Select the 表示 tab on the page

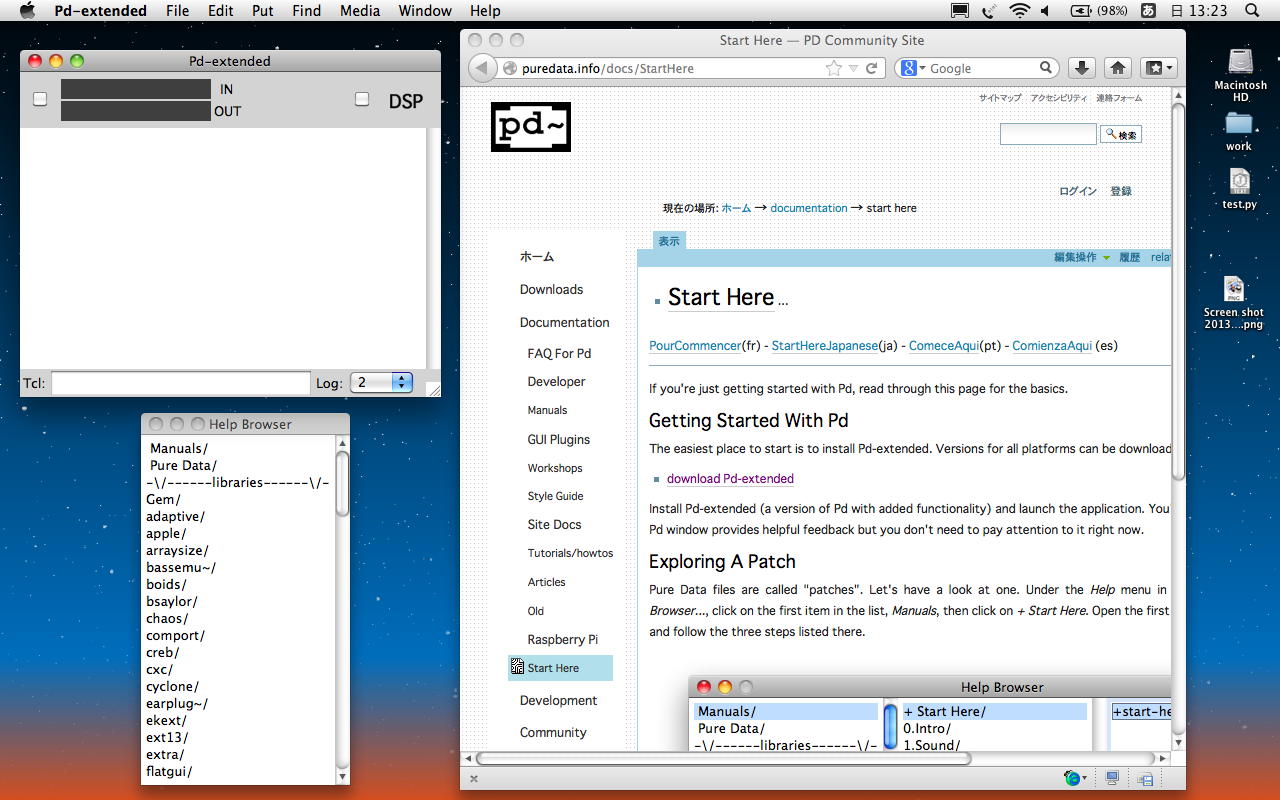tap(669, 241)
